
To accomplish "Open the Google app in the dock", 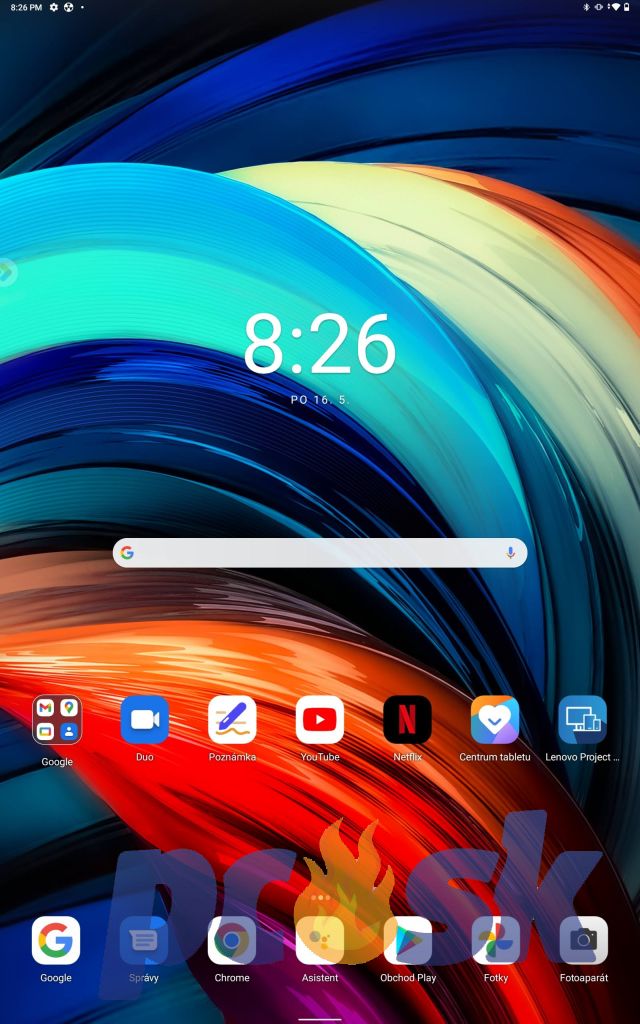I will pos(56,940).
